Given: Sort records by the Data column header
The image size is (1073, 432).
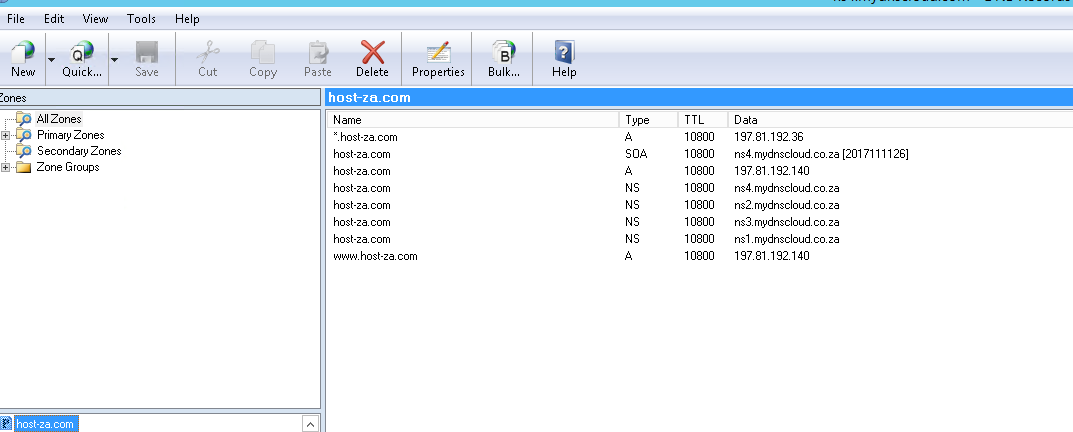Looking at the screenshot, I should 900,120.
